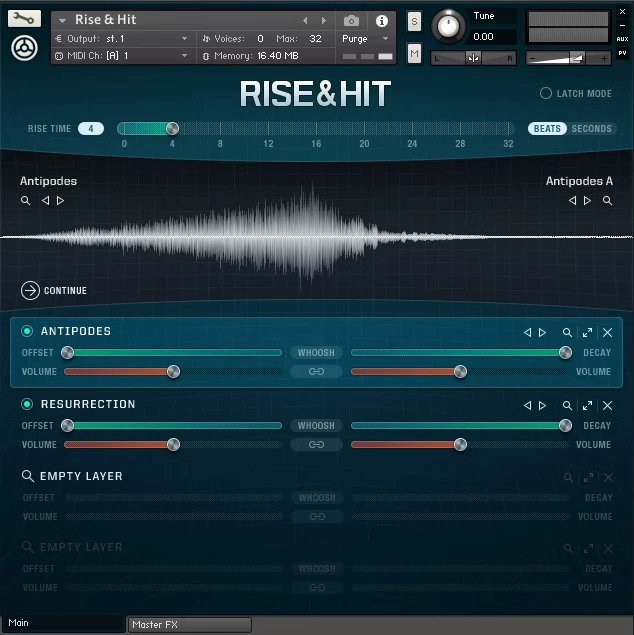Switch to the Master FX tab
This screenshot has width=634, height=635.
click(x=189, y=624)
